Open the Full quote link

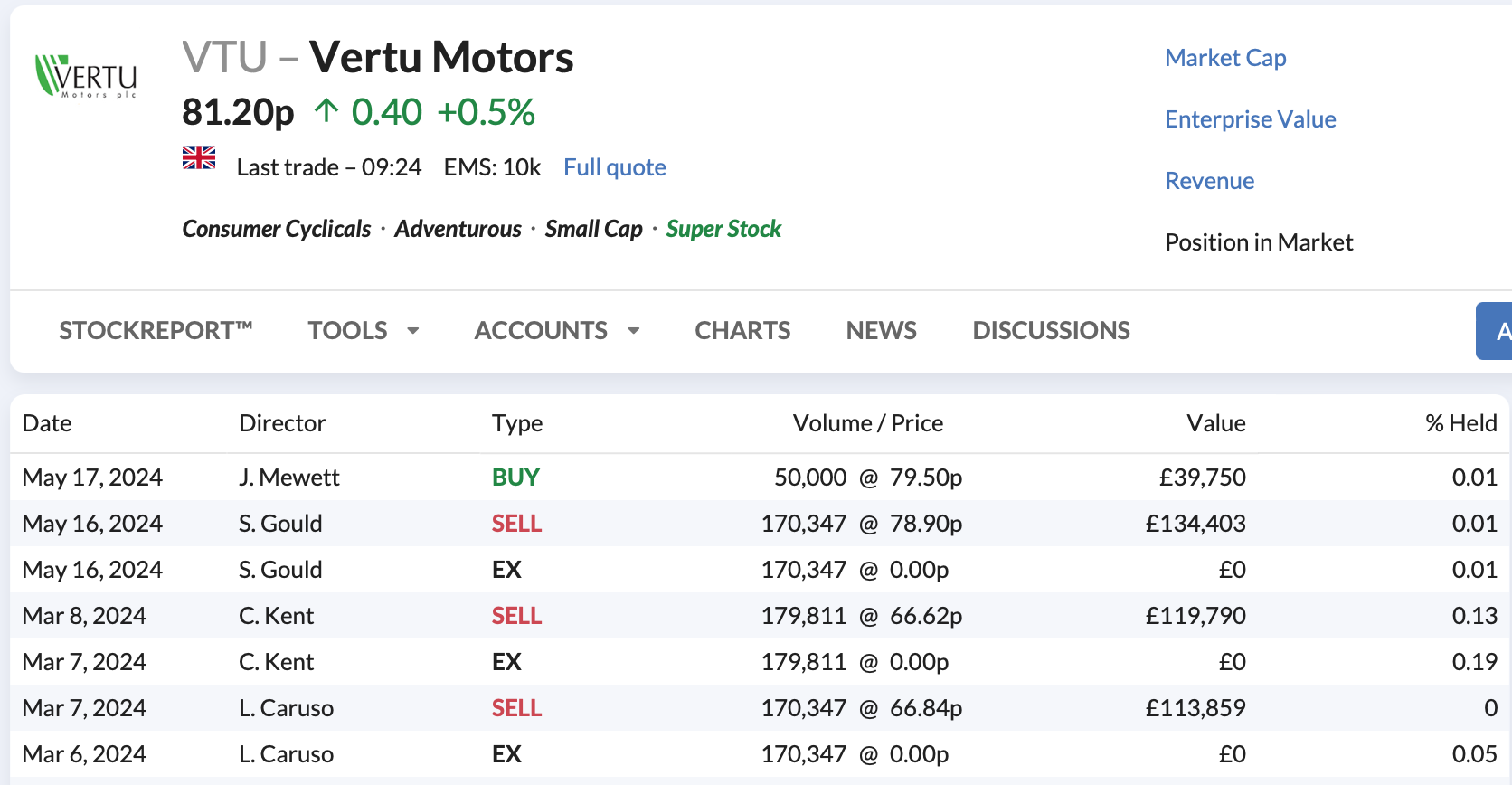coord(615,167)
